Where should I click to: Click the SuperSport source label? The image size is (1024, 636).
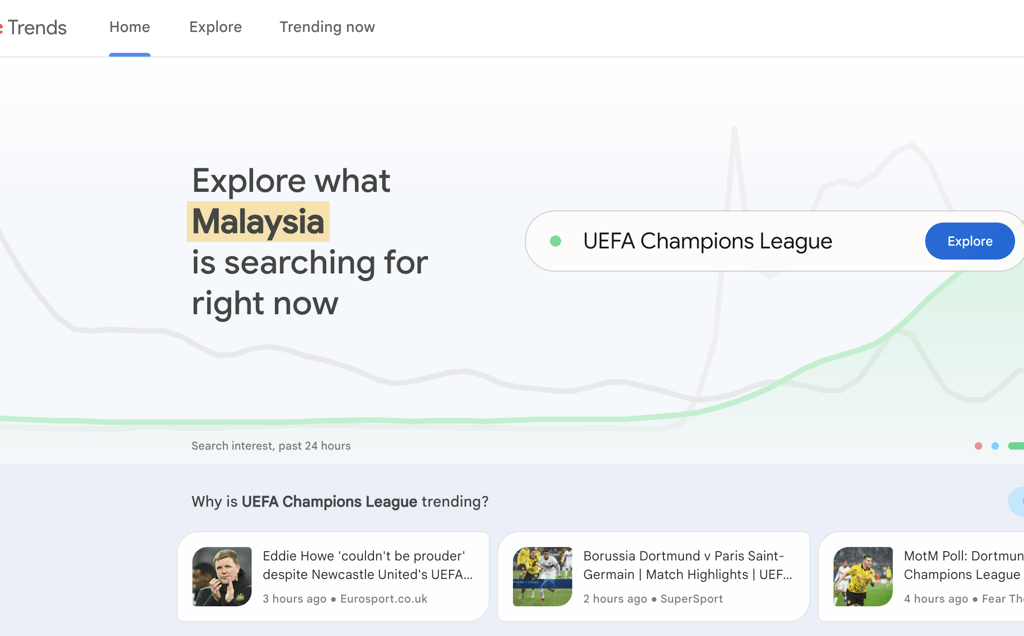(691, 599)
